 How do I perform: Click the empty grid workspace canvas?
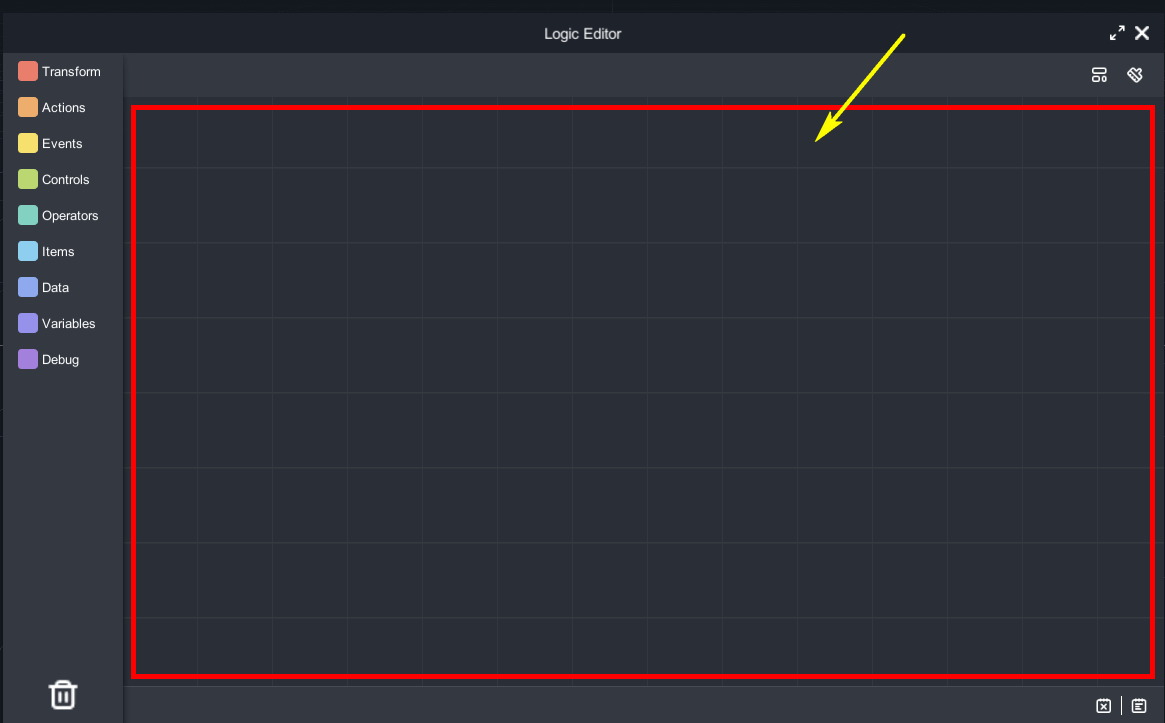[x=640, y=400]
